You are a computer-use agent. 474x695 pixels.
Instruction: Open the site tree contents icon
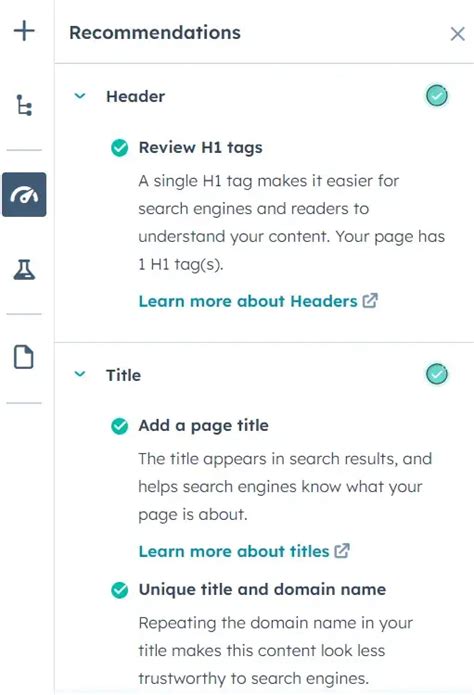pyautogui.click(x=24, y=105)
